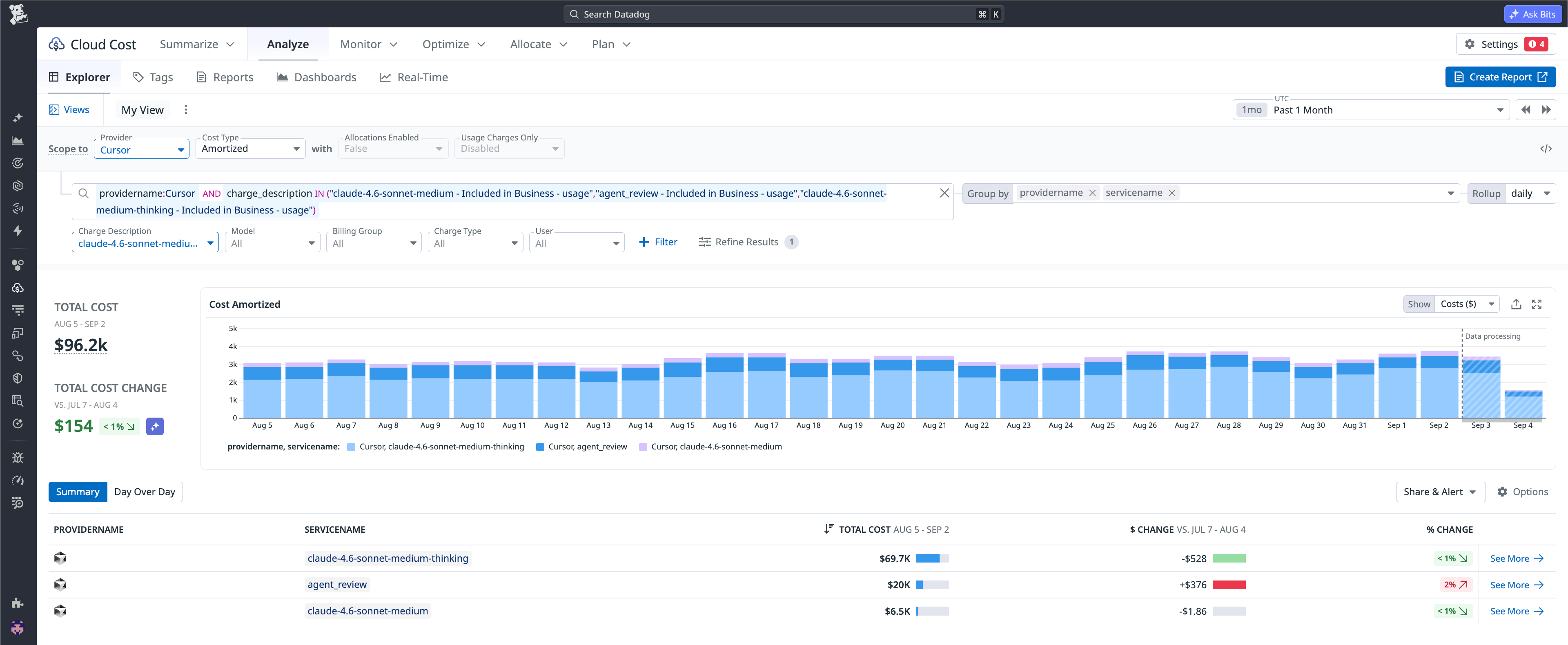The image size is (1568, 645).
Task: Open the puzzle piece integrations sidebar icon
Action: coord(18,603)
